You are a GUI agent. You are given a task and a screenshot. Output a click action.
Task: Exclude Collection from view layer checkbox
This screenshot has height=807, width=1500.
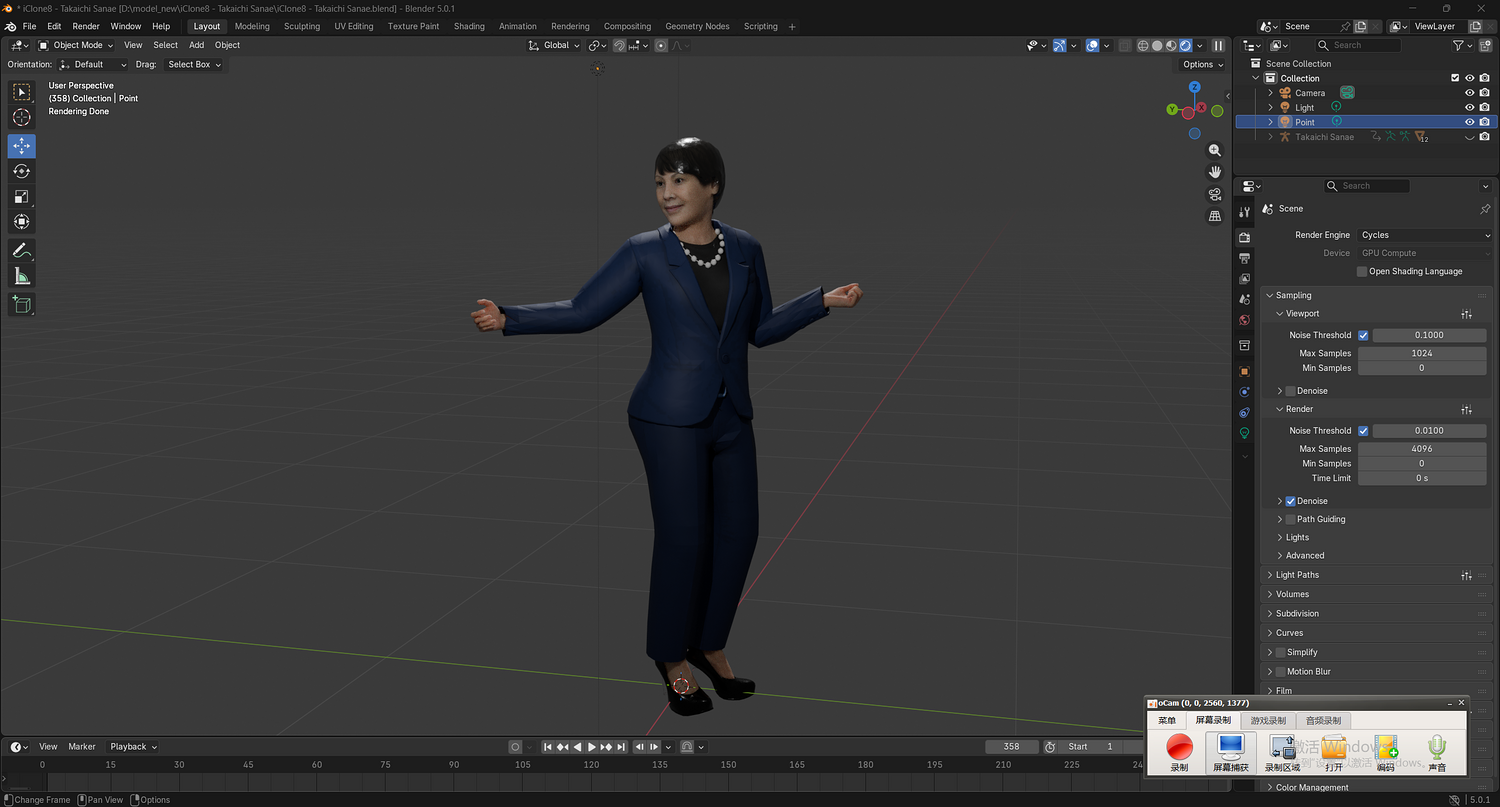pyautogui.click(x=1455, y=78)
